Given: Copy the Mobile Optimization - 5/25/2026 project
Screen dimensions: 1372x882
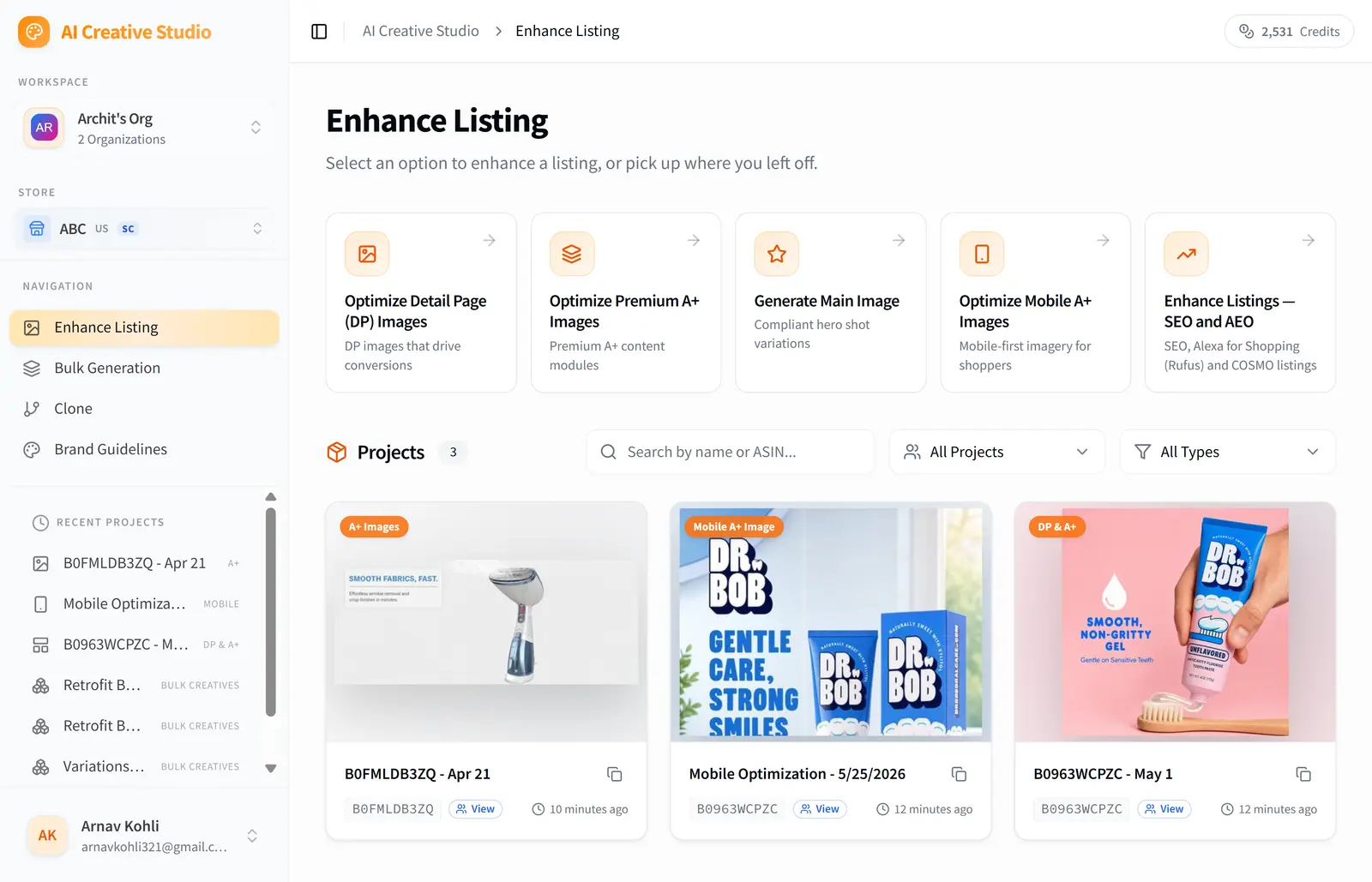Looking at the screenshot, I should pos(960,774).
